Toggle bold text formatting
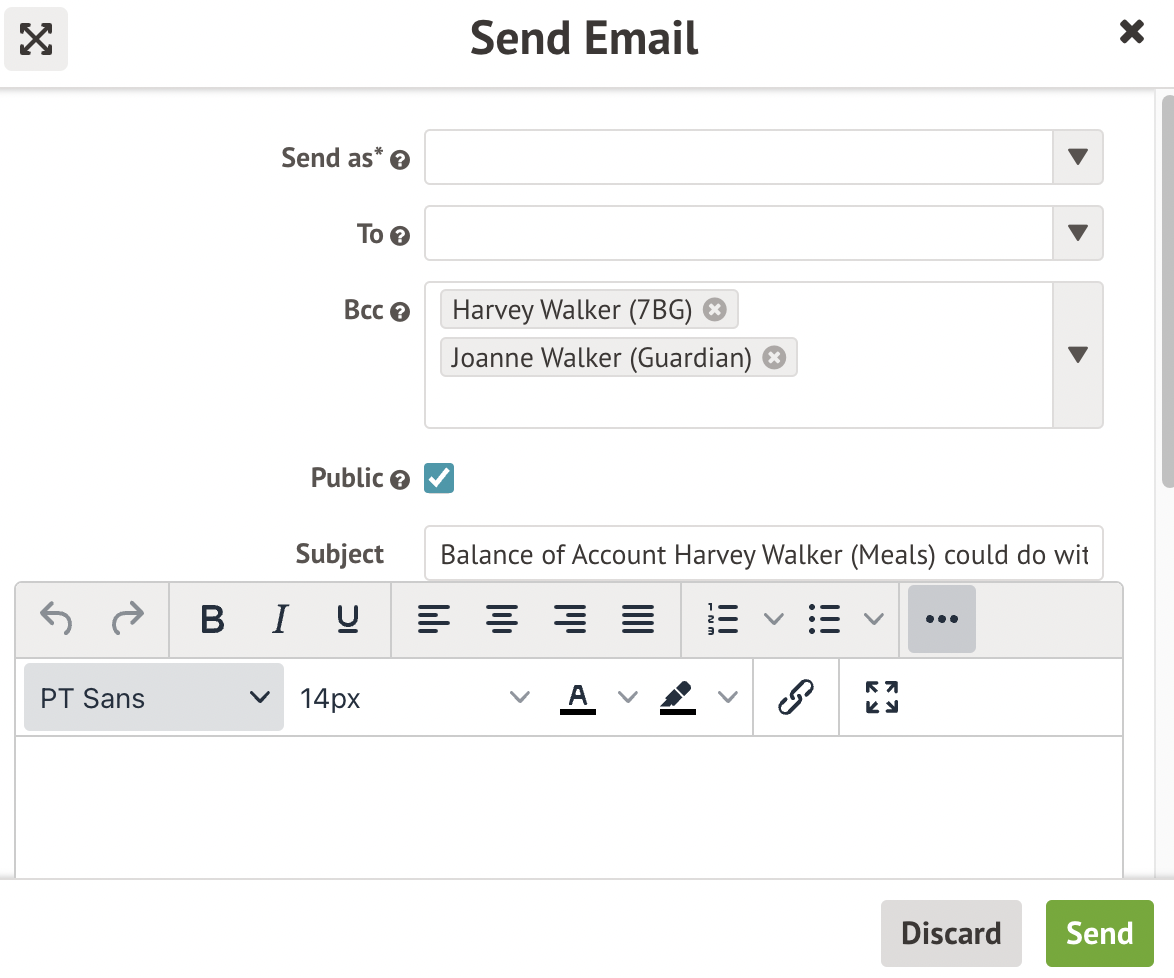Image resolution: width=1174 pixels, height=978 pixels. (212, 620)
